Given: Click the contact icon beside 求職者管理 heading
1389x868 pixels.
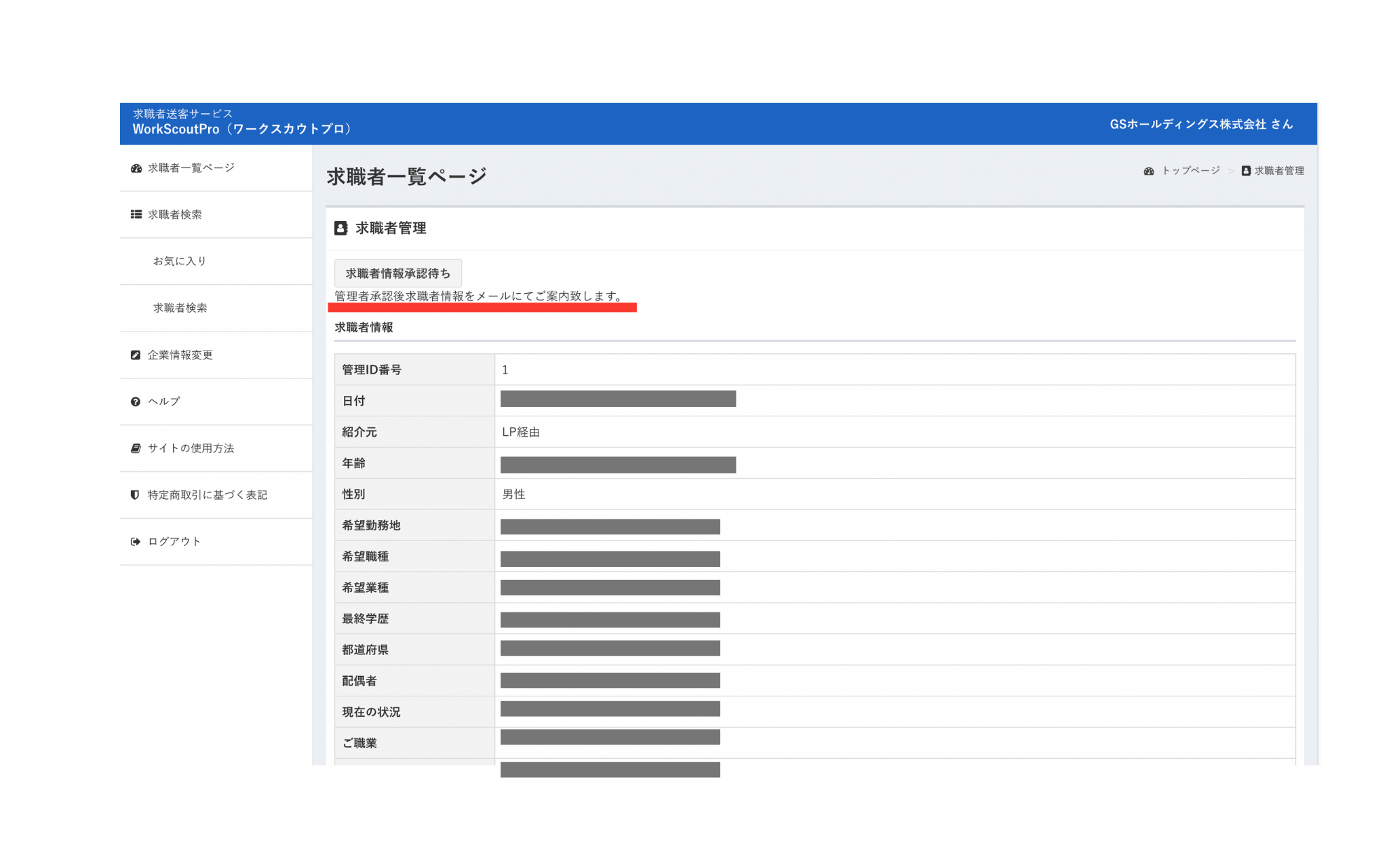Looking at the screenshot, I should [x=341, y=229].
